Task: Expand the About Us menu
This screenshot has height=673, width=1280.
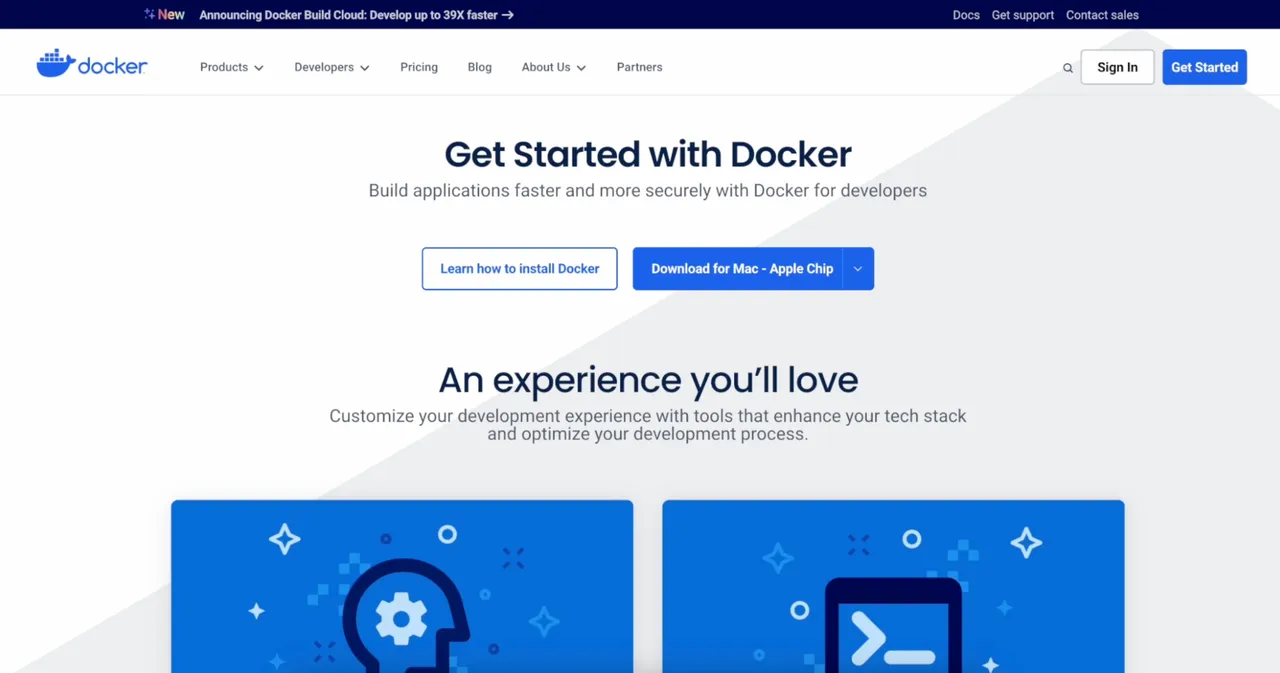Action: pyautogui.click(x=554, y=67)
